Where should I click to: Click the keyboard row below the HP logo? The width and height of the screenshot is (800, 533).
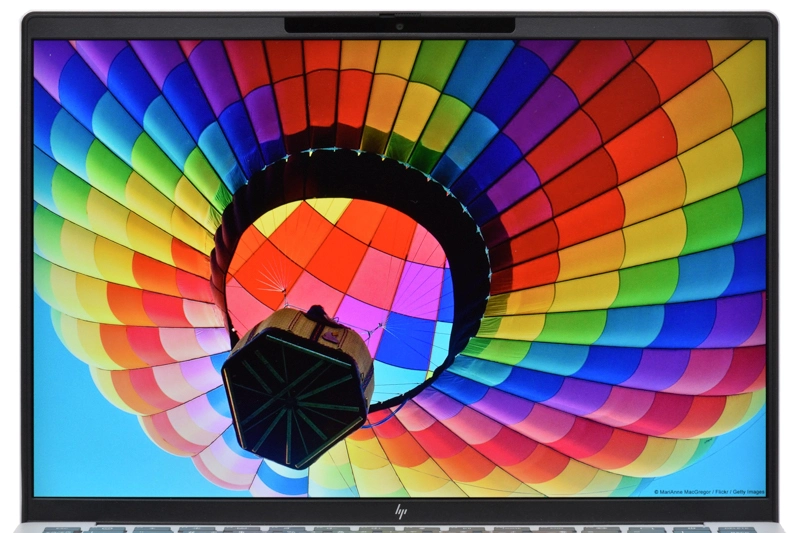click(400, 528)
